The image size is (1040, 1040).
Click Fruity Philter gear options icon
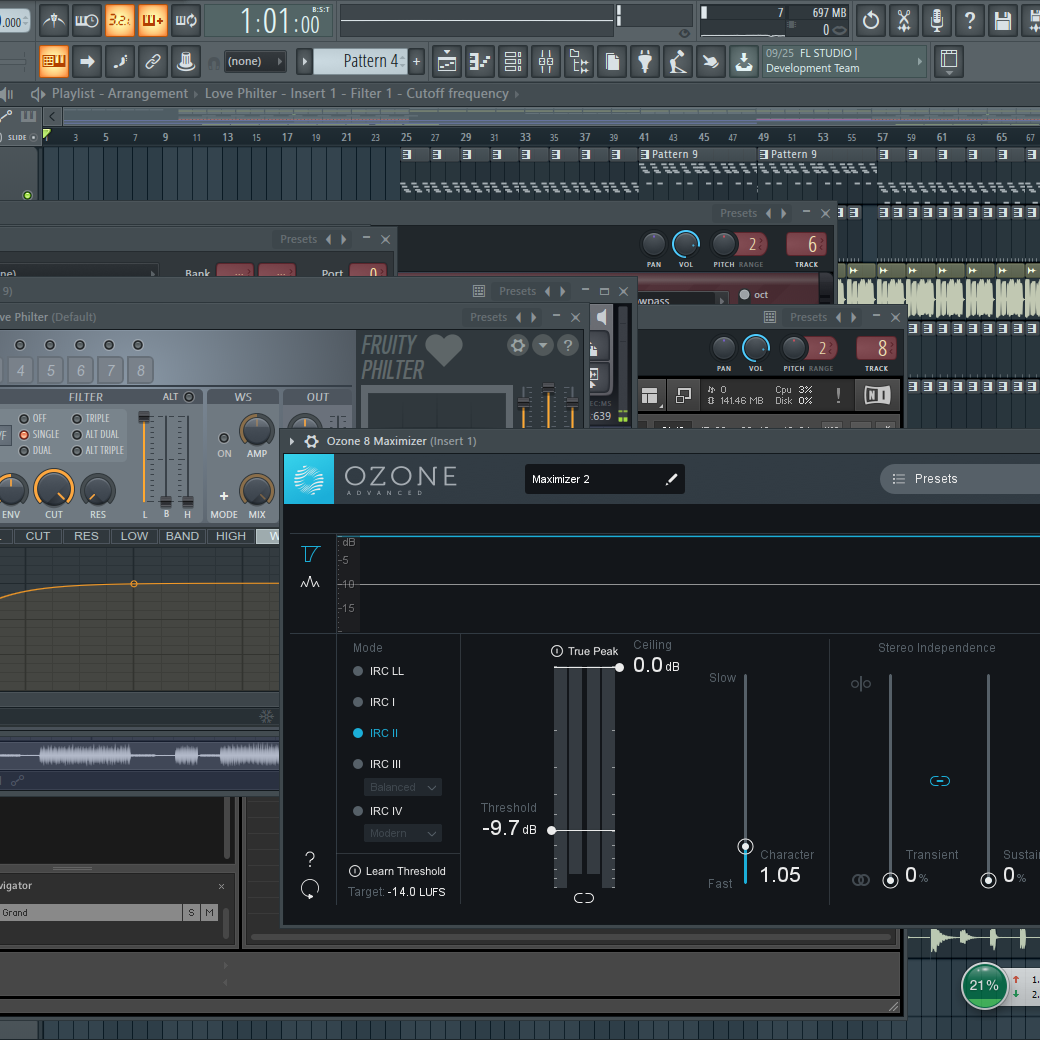coord(518,345)
